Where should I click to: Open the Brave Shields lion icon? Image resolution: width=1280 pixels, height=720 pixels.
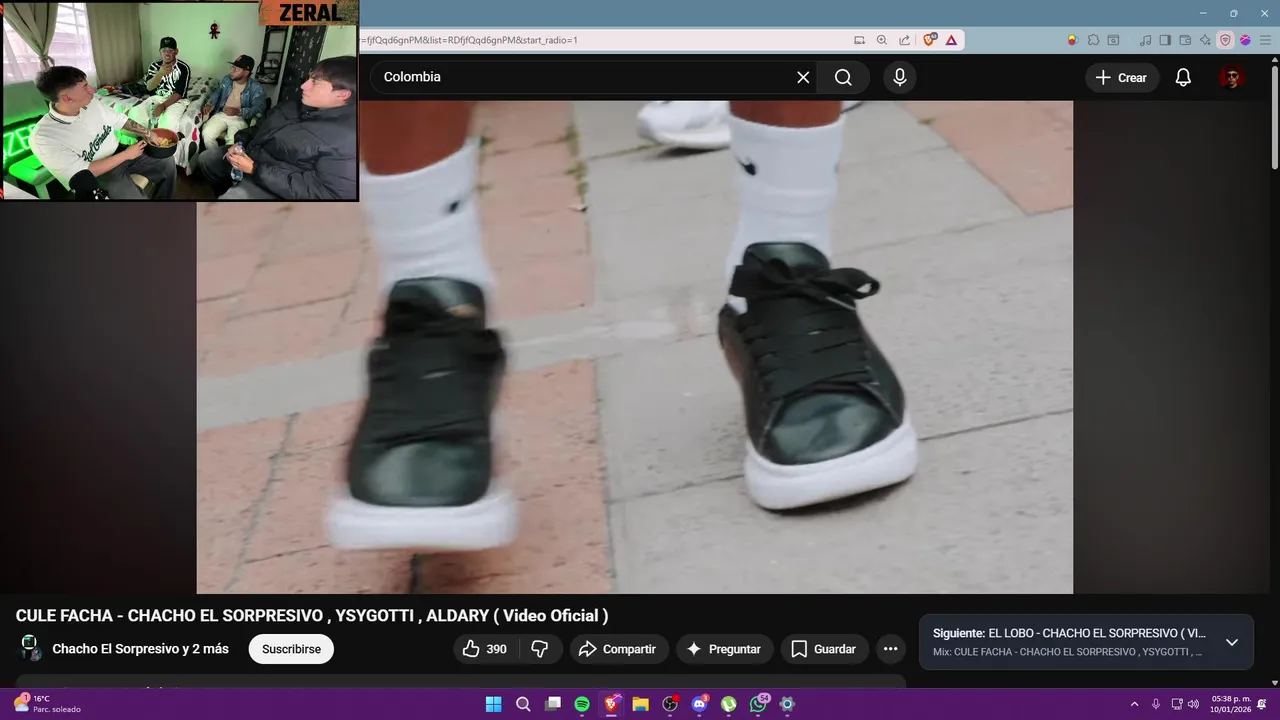point(930,40)
